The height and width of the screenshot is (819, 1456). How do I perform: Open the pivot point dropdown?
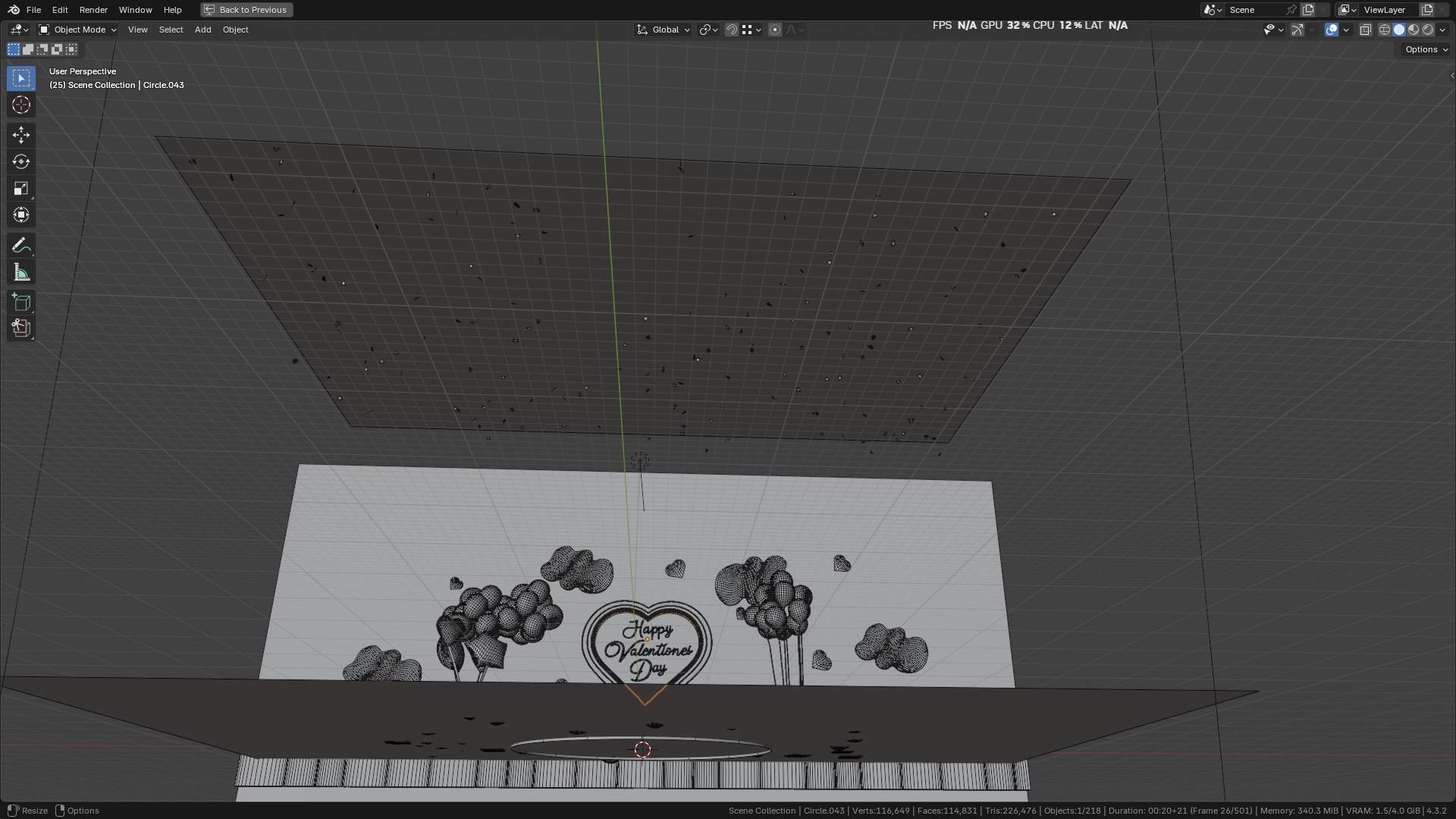[x=708, y=30]
